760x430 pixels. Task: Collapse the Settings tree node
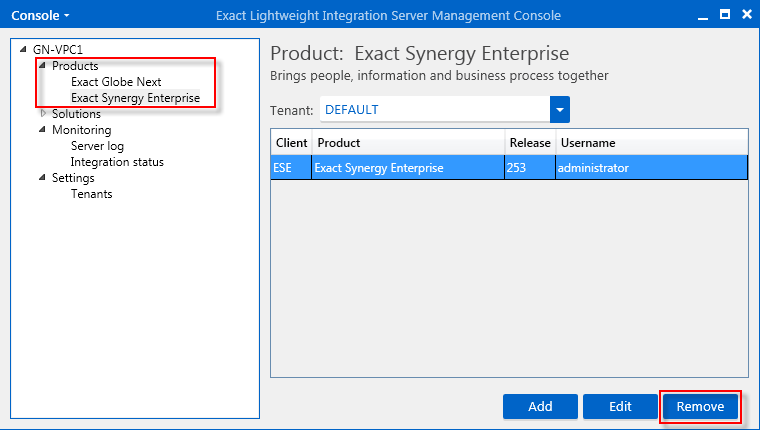click(x=42, y=177)
